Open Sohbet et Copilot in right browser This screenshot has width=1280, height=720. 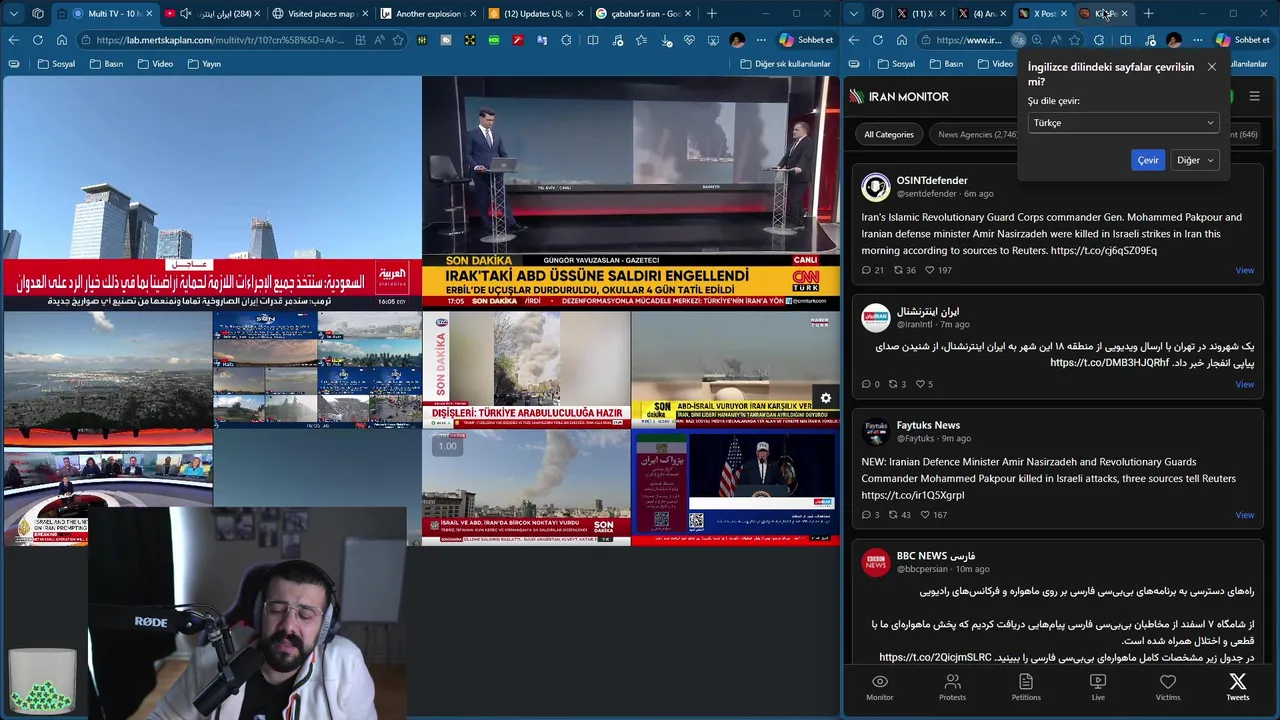[1242, 40]
